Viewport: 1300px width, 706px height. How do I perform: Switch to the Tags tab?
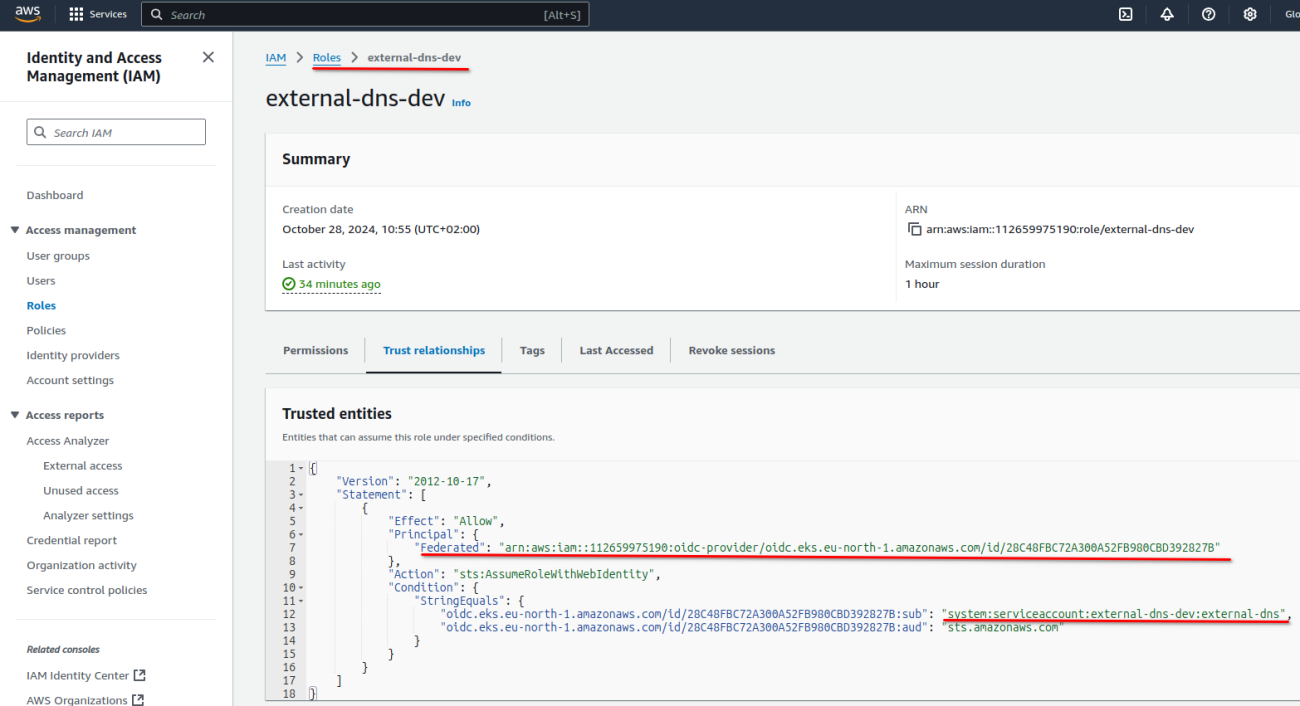click(x=532, y=350)
